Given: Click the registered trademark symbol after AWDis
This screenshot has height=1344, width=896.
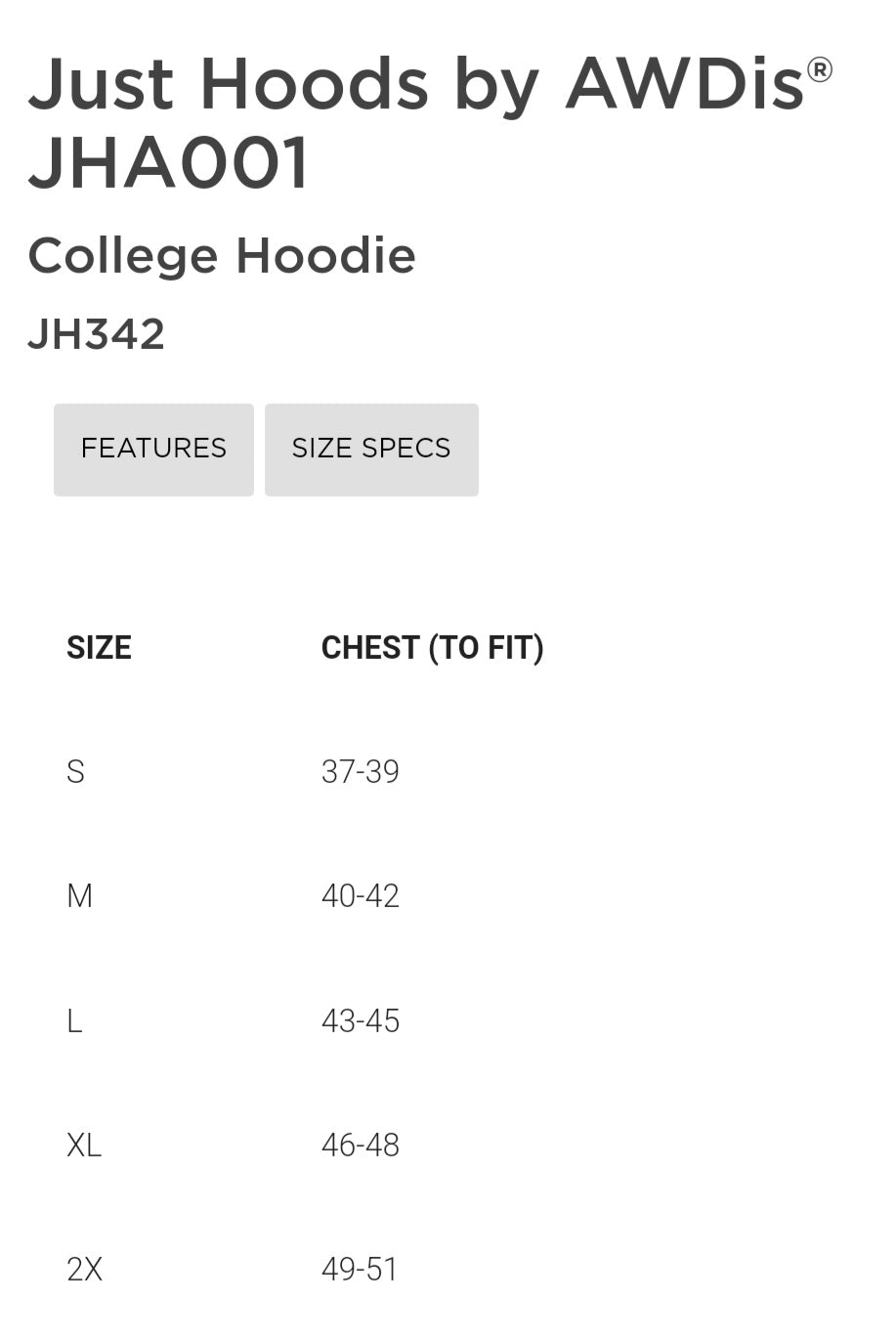Looking at the screenshot, I should (820, 69).
